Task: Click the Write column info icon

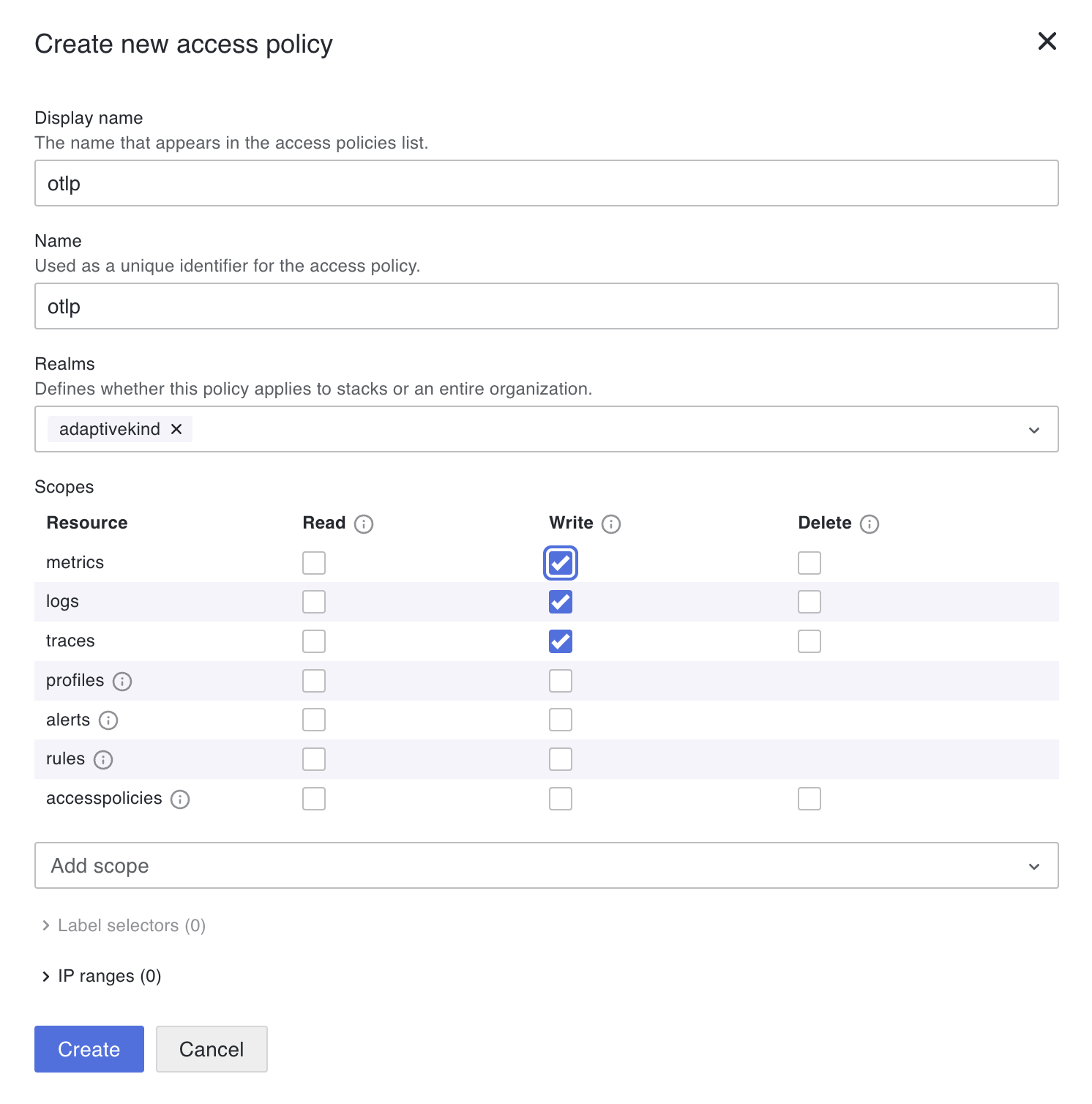Action: tap(611, 524)
